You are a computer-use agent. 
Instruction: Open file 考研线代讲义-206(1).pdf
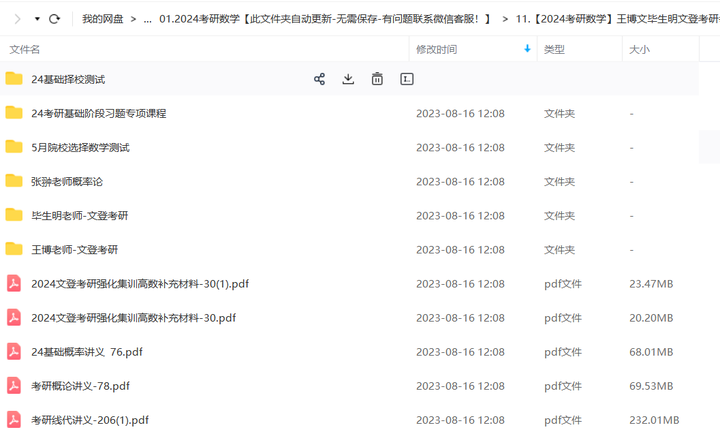(90, 420)
